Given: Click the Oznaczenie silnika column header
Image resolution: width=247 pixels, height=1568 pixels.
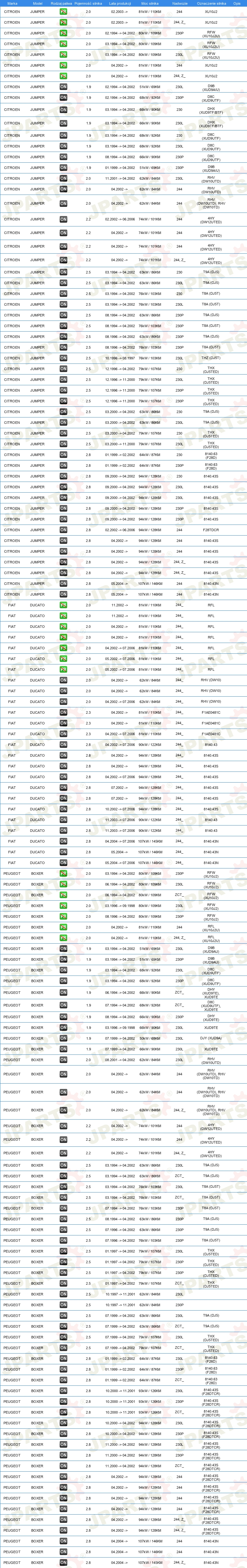Looking at the screenshot, I should click(x=211, y=3).
